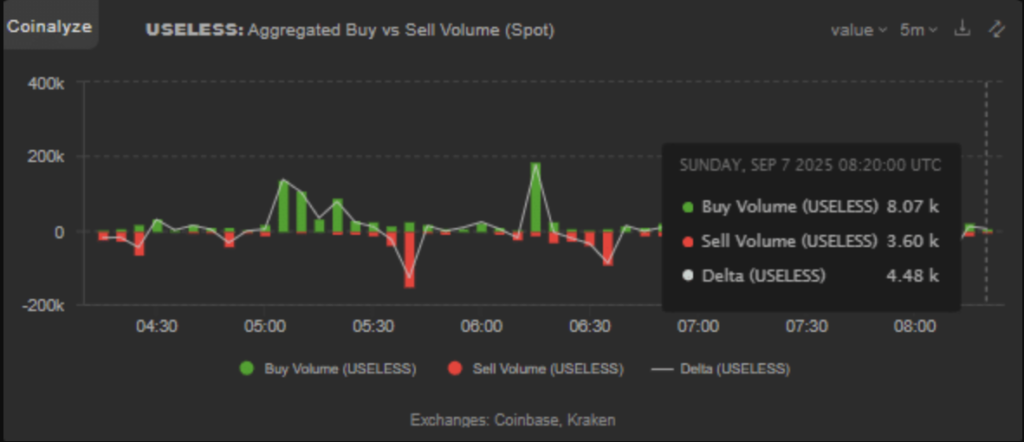The width and height of the screenshot is (1024, 442).
Task: Click the Delta legend line marker
Action: coord(662,368)
